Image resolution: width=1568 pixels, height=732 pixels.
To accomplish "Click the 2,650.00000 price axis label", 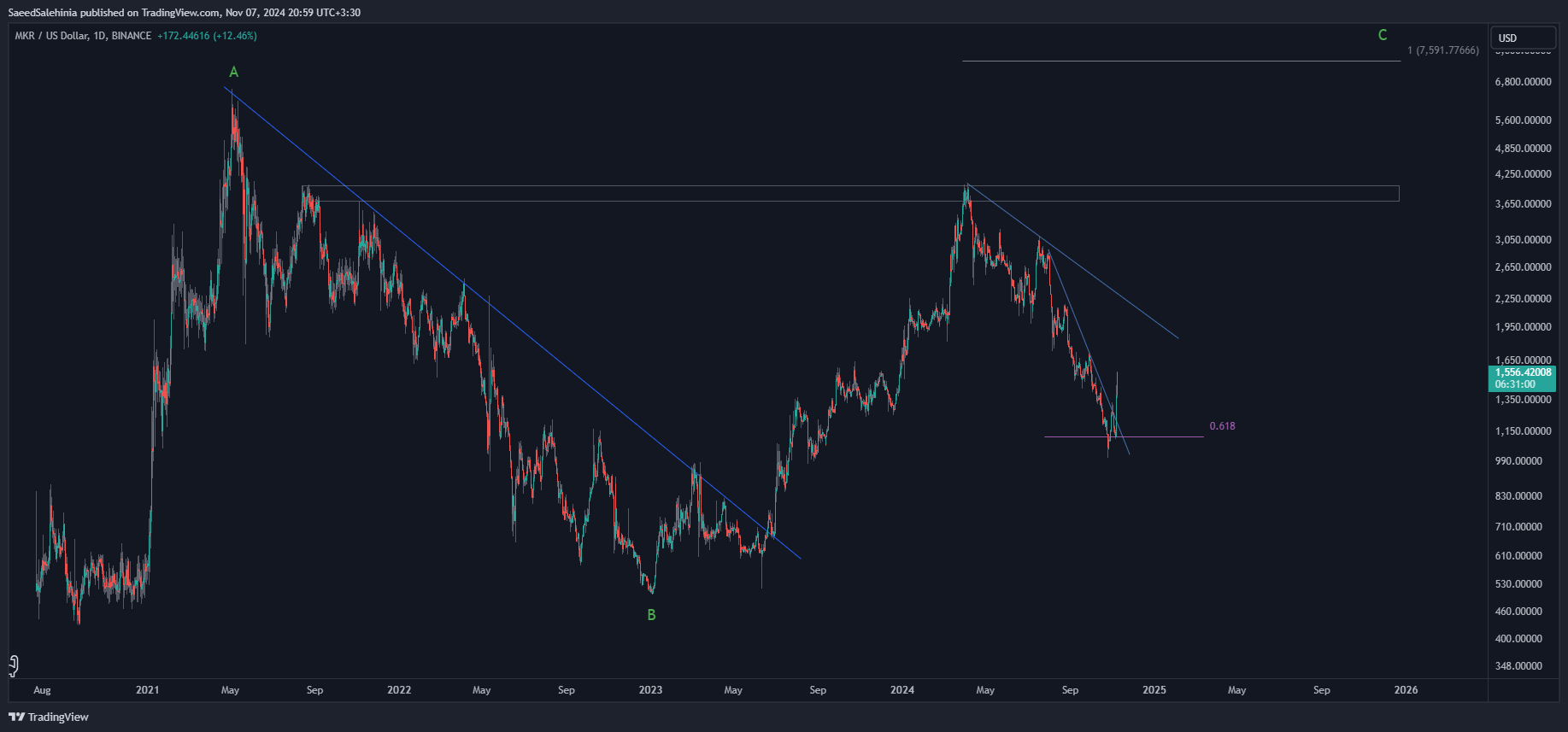I will (x=1523, y=267).
